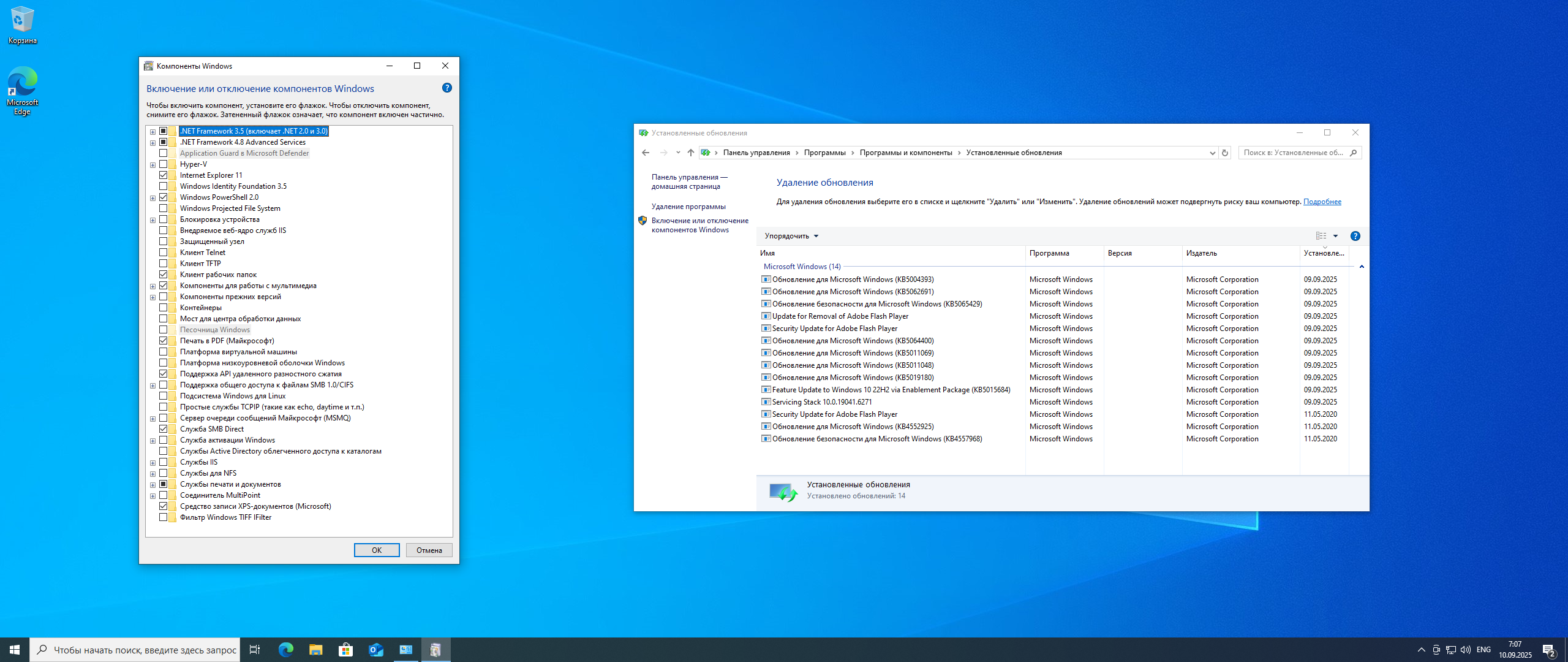Expand the Hyper-V tree node

click(x=153, y=165)
